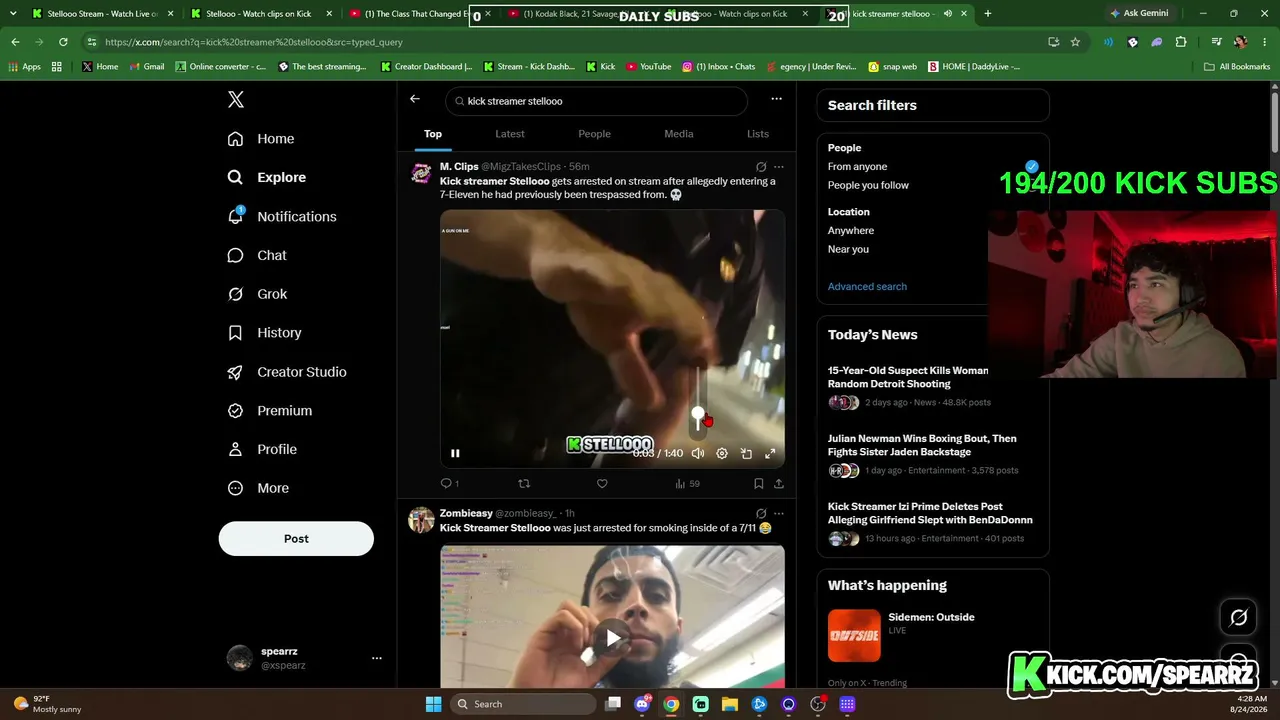Reload the page in Chrome
Screen dimensions: 1280x720
tap(63, 42)
